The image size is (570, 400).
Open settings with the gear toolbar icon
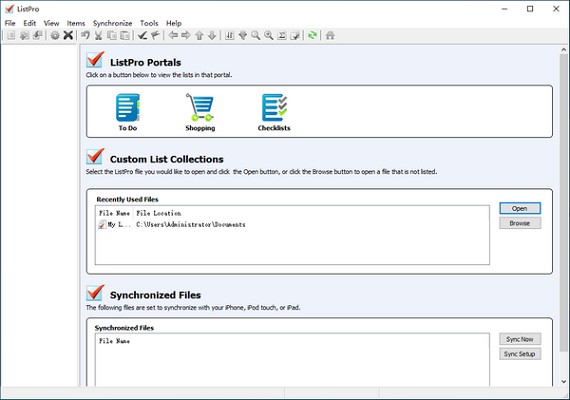(55, 35)
